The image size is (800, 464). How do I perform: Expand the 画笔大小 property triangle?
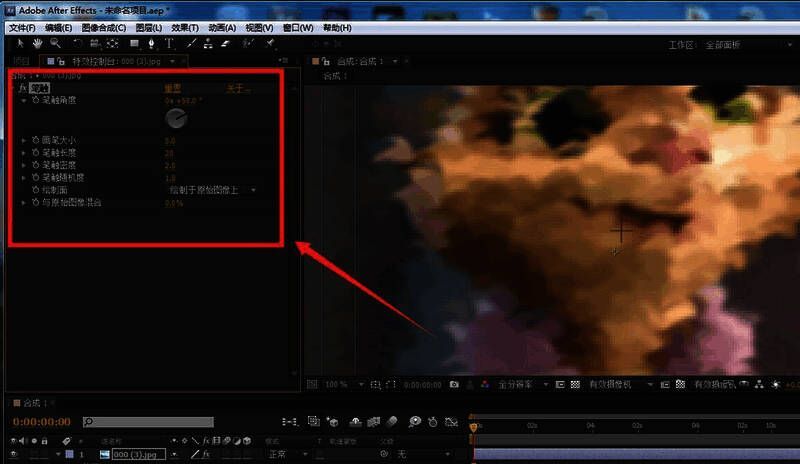(24, 140)
